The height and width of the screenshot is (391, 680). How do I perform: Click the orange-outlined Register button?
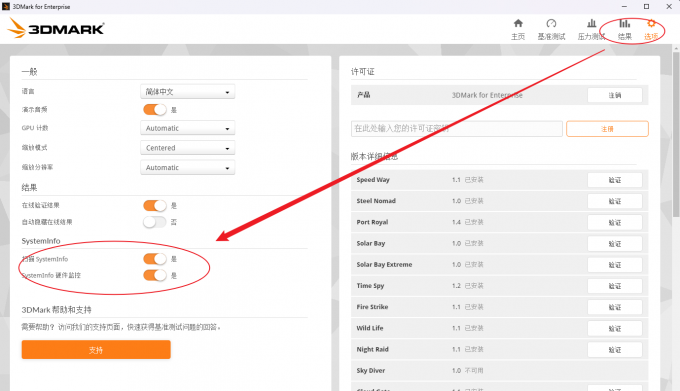tap(607, 129)
